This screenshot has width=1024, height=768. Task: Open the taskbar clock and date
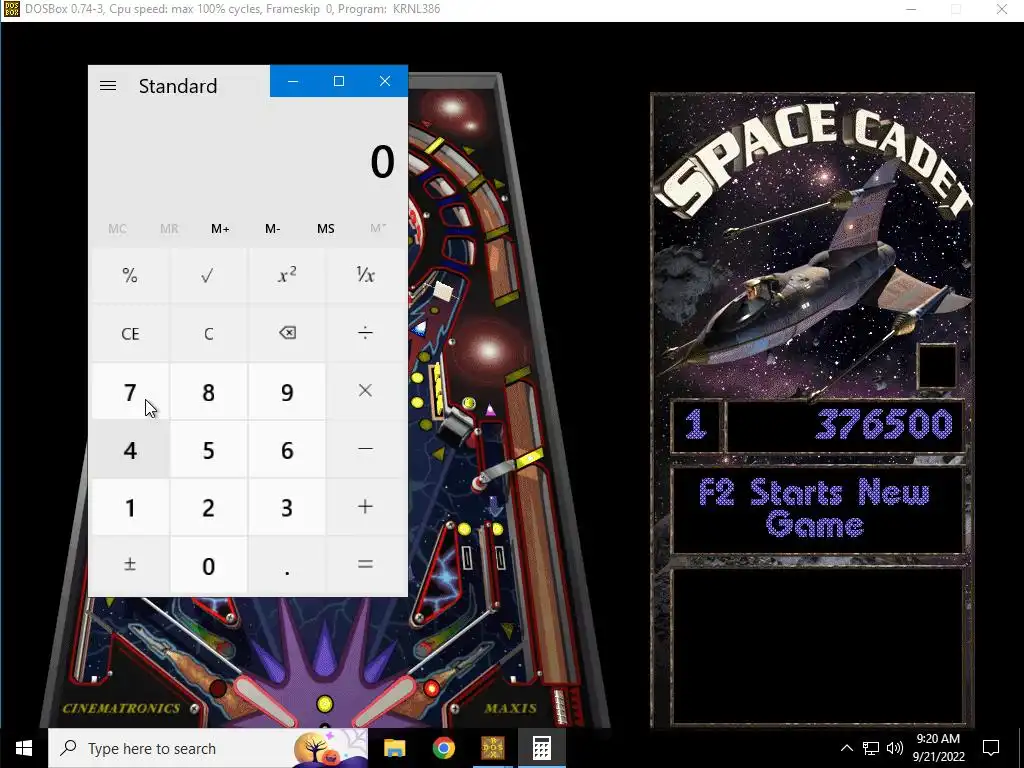click(938, 748)
